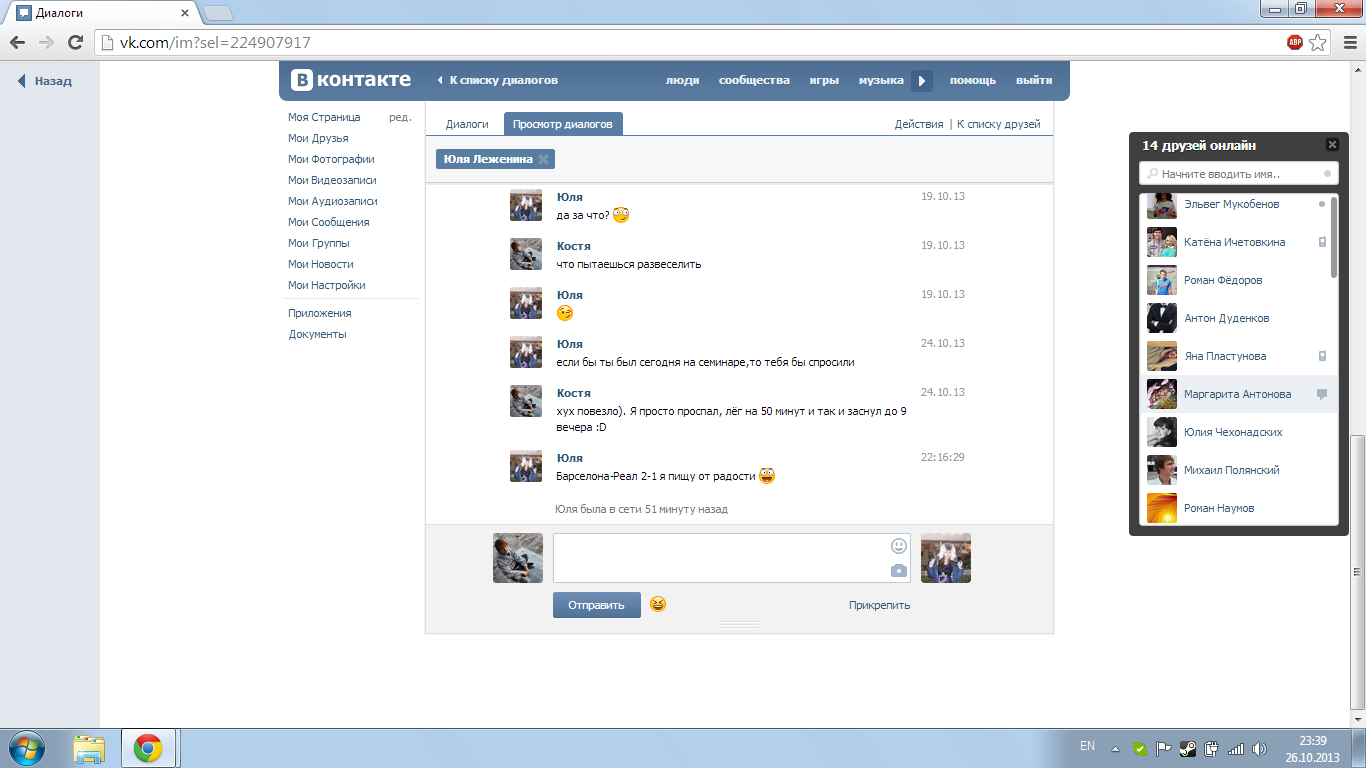The image size is (1366, 768).
Task: Close the 14 друзей онлайн panel
Action: point(1332,145)
